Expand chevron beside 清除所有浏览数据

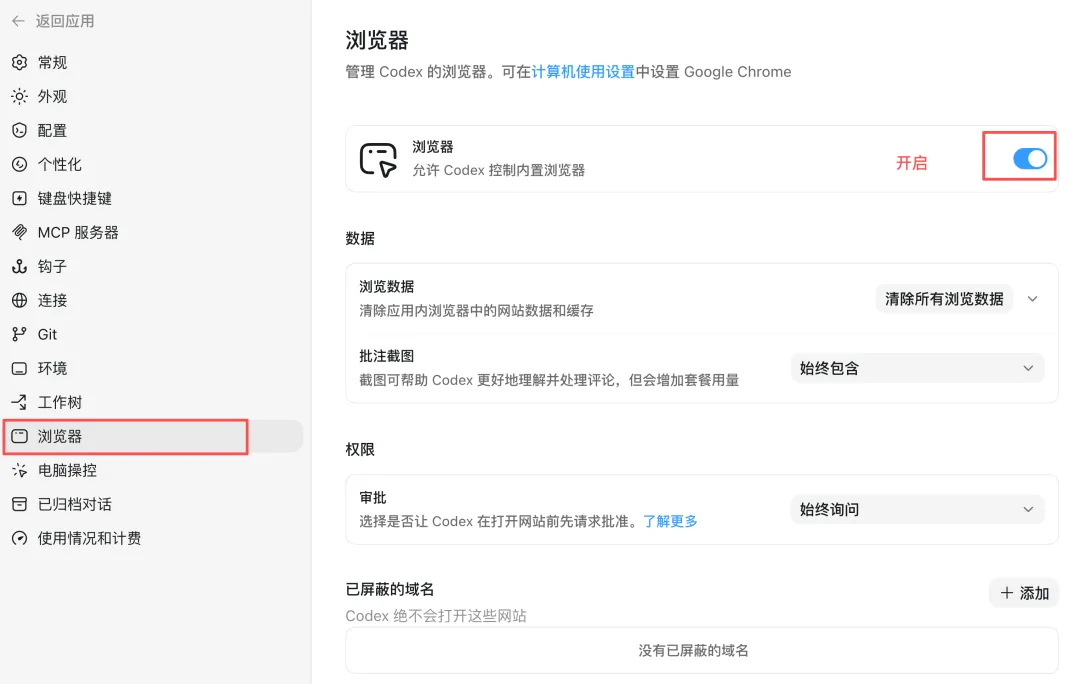pos(1032,299)
